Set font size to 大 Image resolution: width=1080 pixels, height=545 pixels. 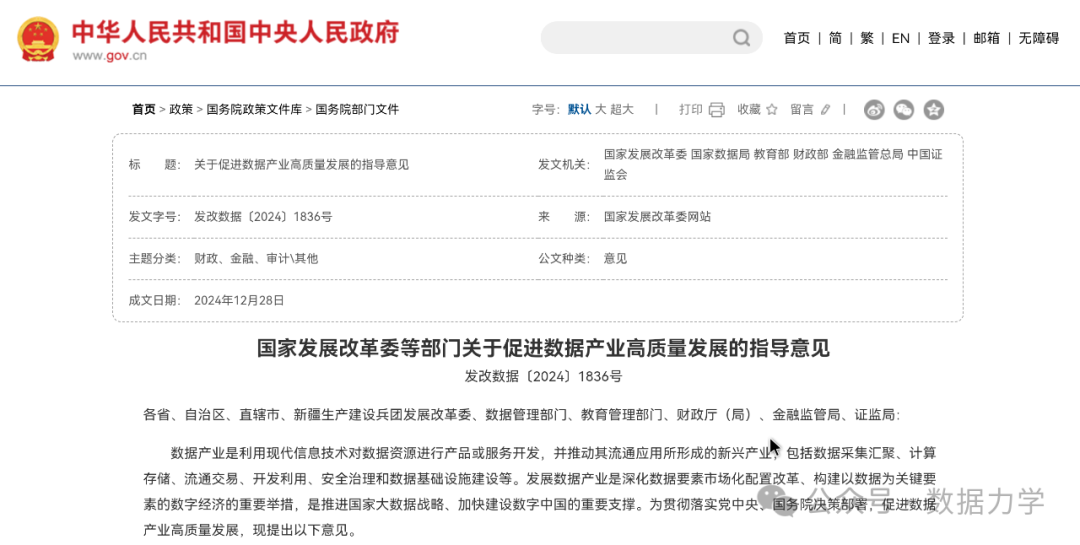(601, 109)
